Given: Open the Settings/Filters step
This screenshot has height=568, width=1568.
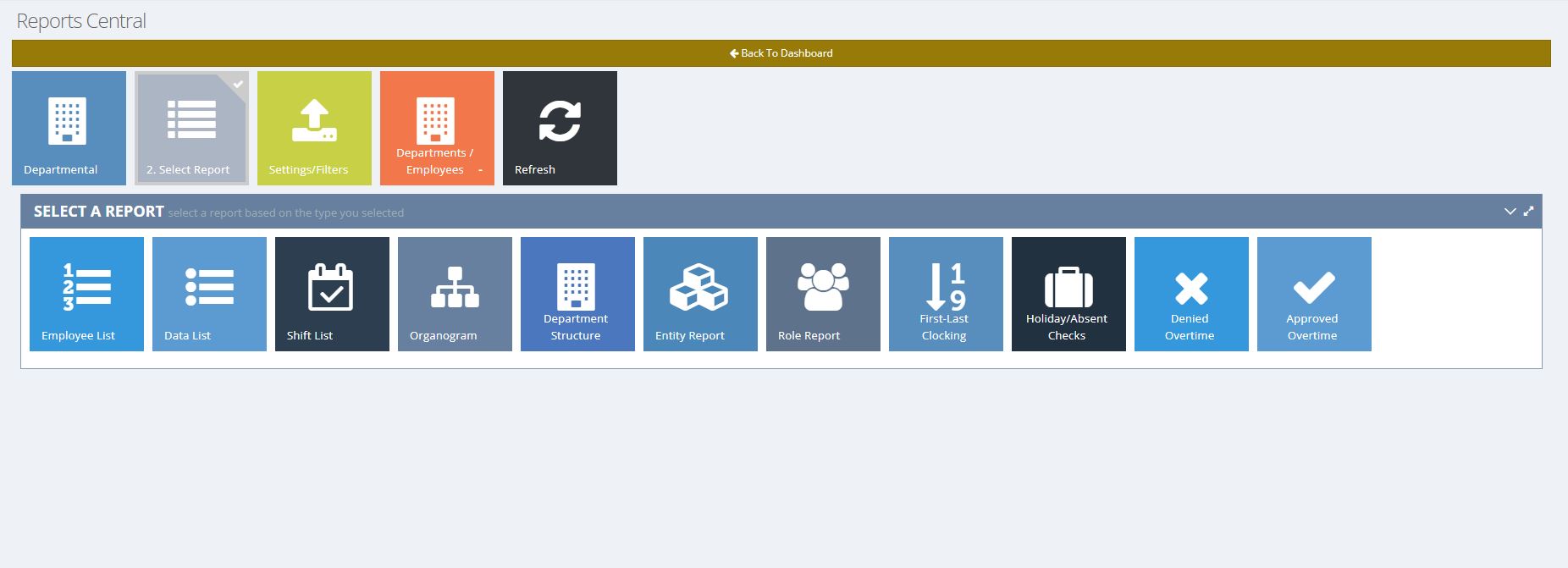Looking at the screenshot, I should [314, 128].
